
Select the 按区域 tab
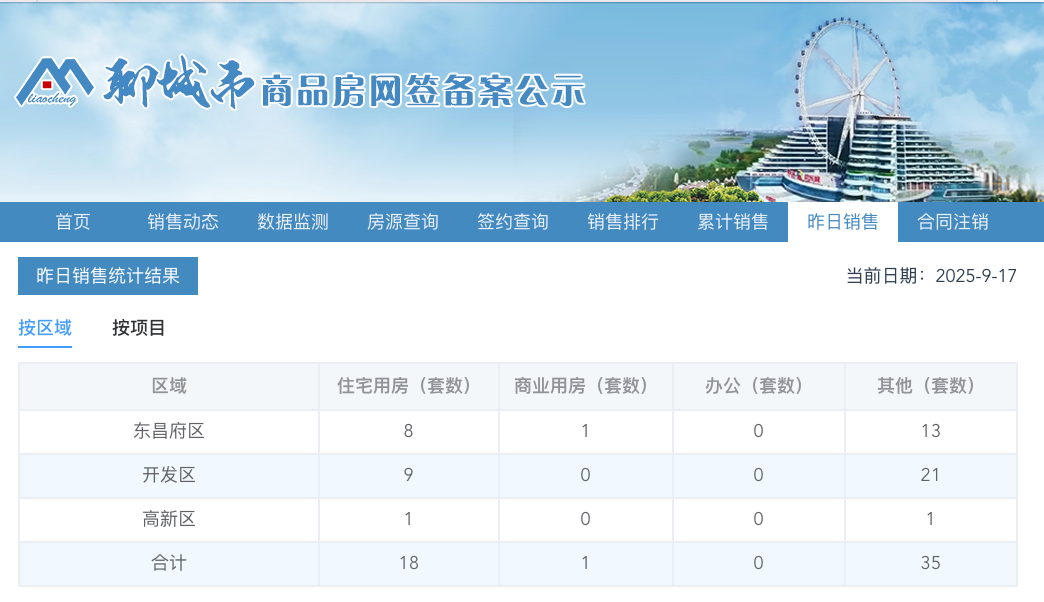click(x=44, y=327)
